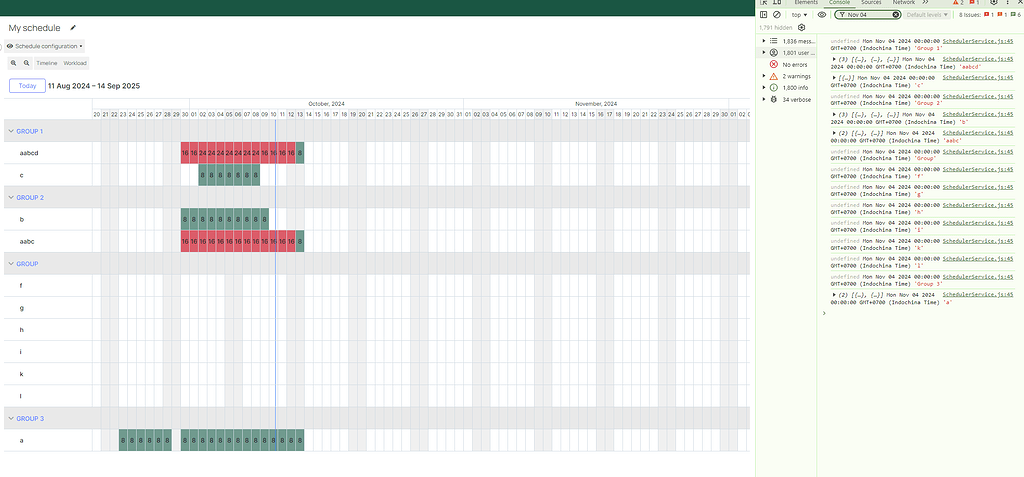Open SchedulerService.js:45 link for 'Group 2' log
The image size is (1024, 477).
(x=978, y=96)
